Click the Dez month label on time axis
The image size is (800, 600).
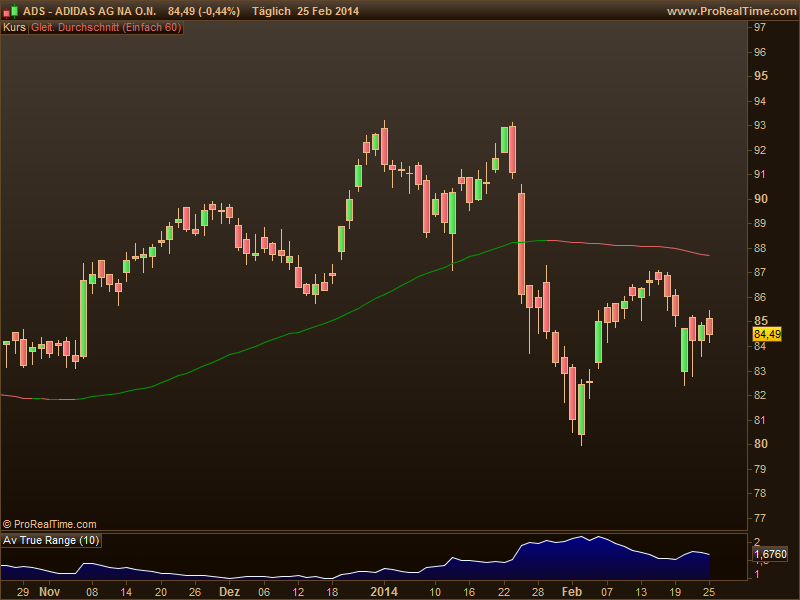[x=229, y=592]
